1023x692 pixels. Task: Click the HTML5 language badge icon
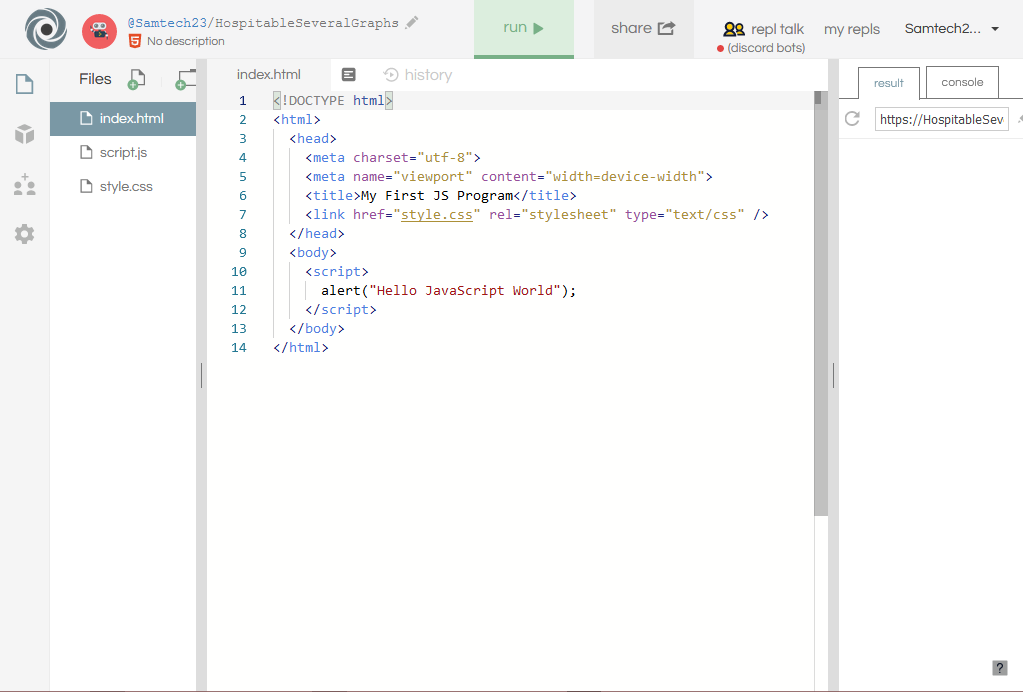[135, 41]
